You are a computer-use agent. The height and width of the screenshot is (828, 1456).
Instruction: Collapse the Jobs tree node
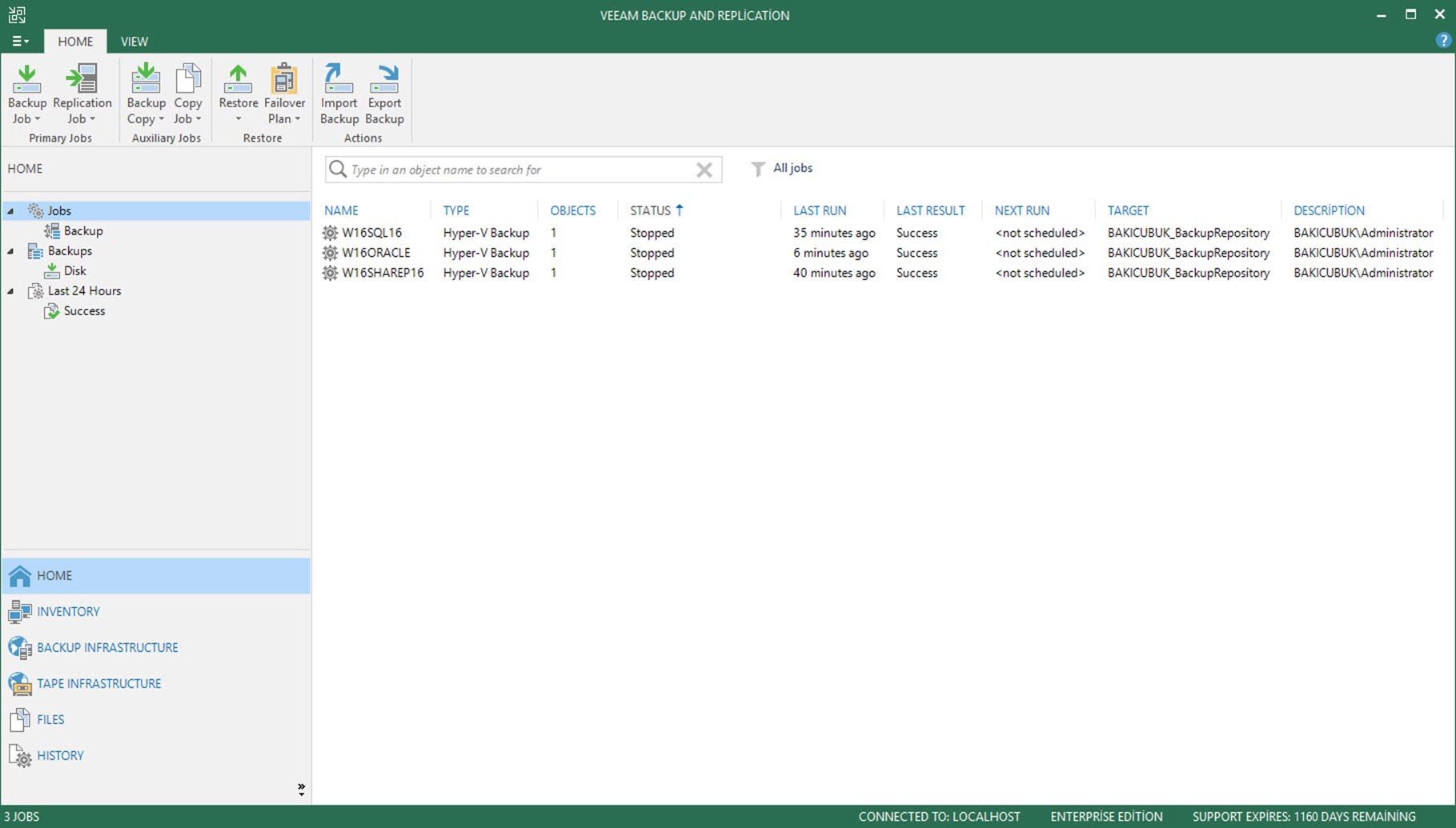point(10,211)
